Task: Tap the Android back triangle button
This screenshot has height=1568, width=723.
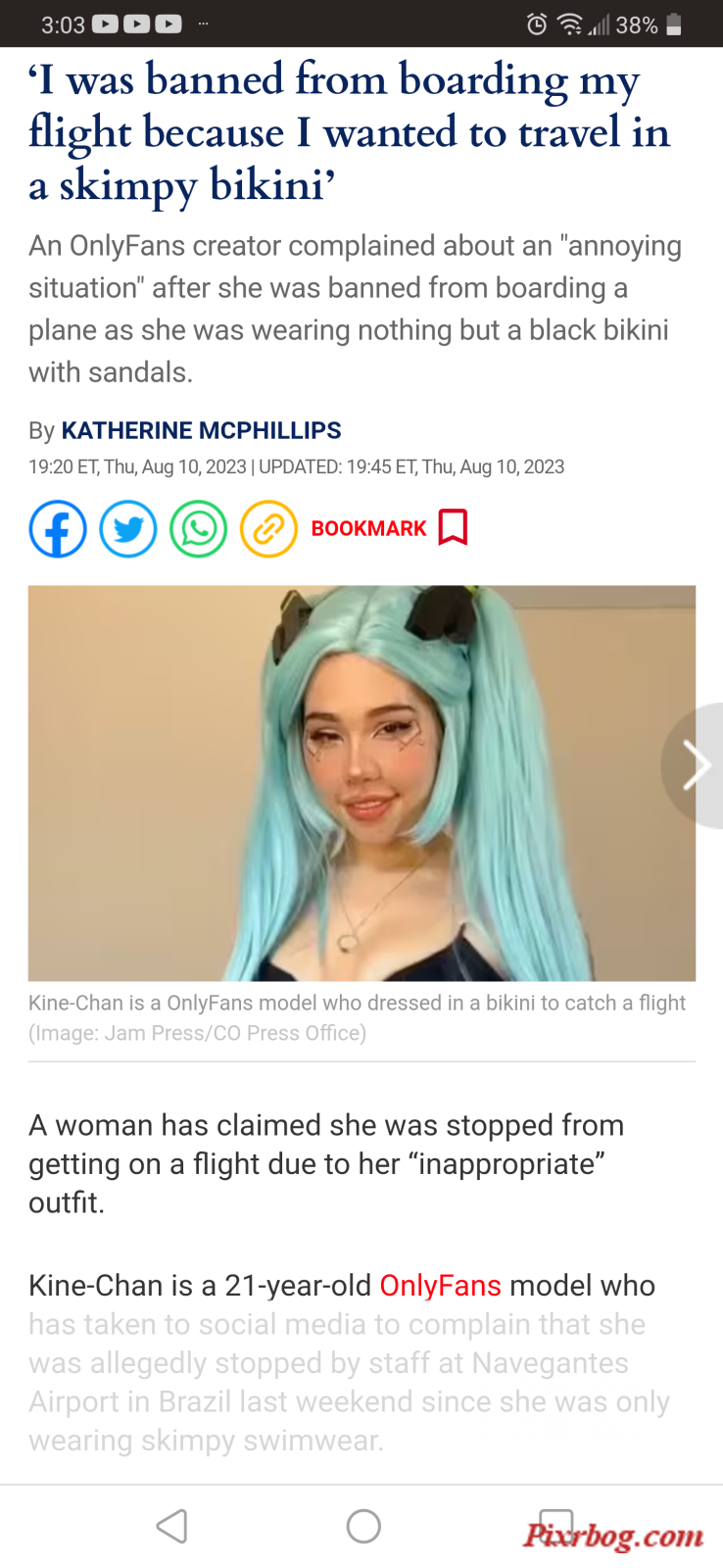Action: (x=171, y=1526)
